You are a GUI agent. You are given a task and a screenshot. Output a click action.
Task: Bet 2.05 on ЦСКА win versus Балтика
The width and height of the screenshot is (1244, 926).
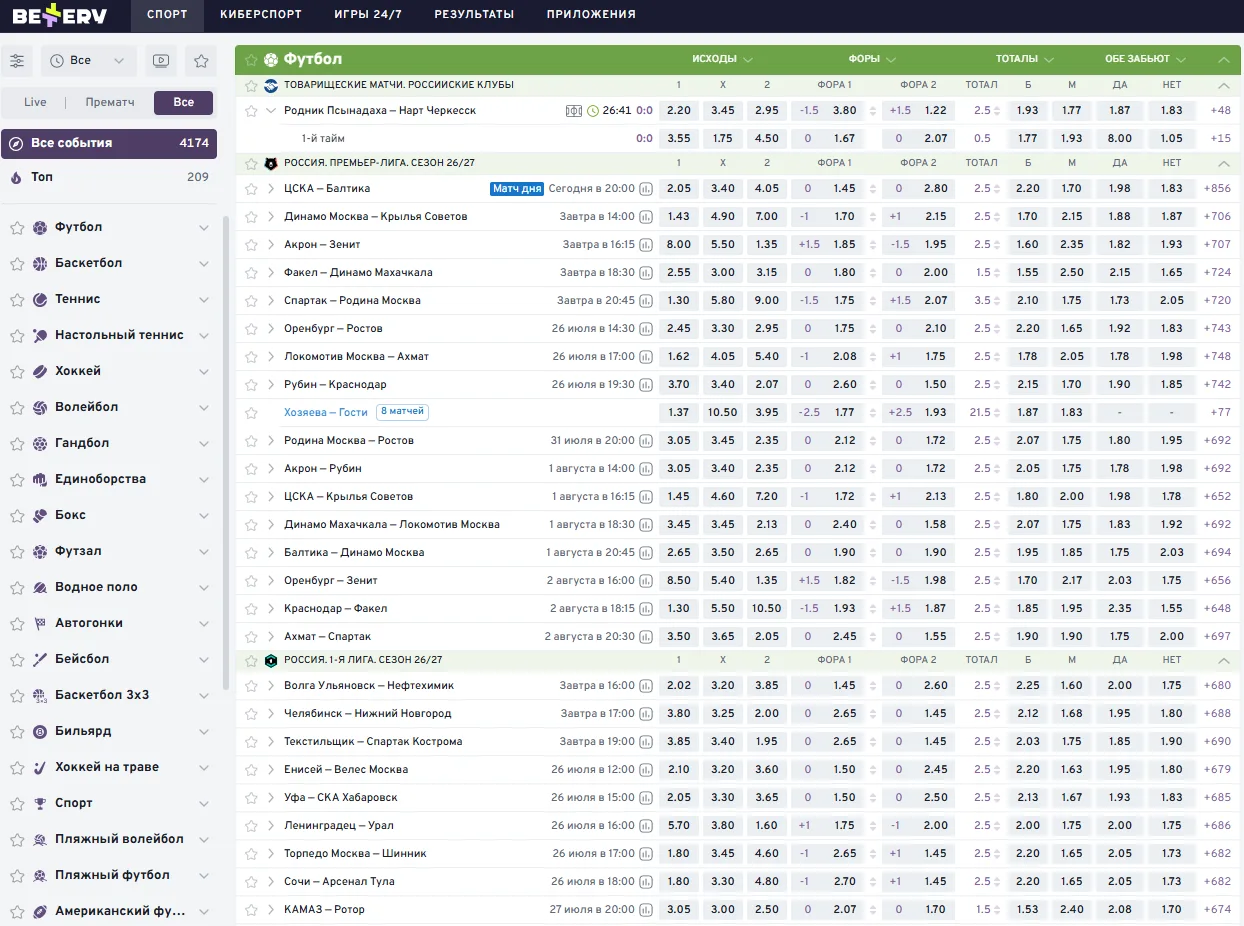click(679, 188)
